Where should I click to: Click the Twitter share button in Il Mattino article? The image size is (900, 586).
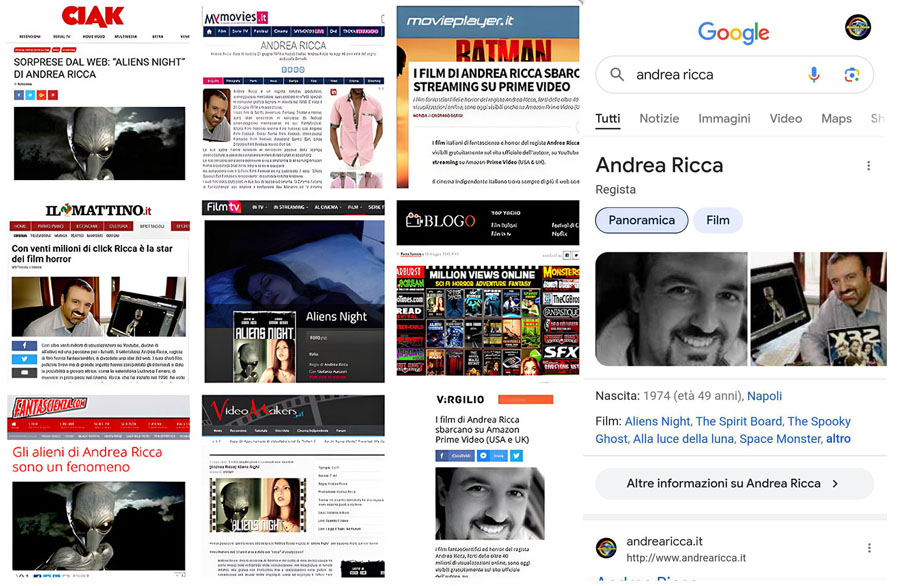click(24, 359)
